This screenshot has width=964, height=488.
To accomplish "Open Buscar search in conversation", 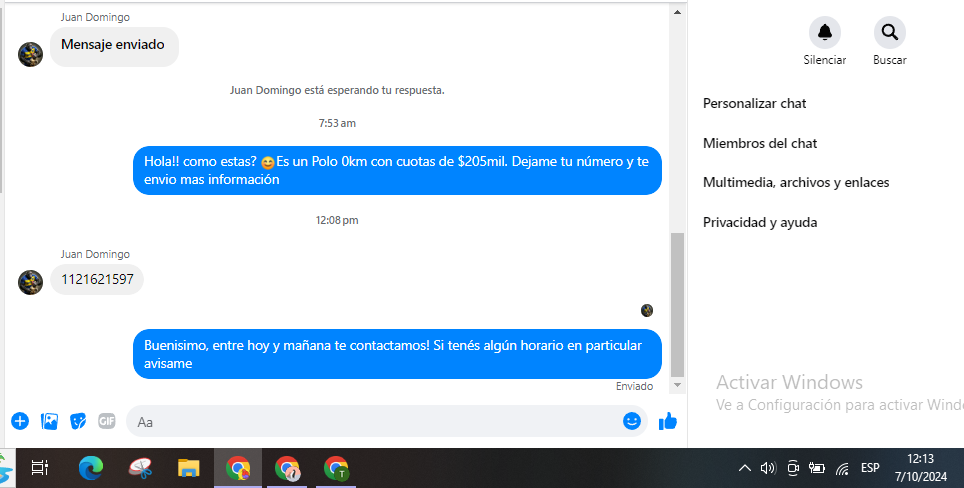I will point(889,33).
